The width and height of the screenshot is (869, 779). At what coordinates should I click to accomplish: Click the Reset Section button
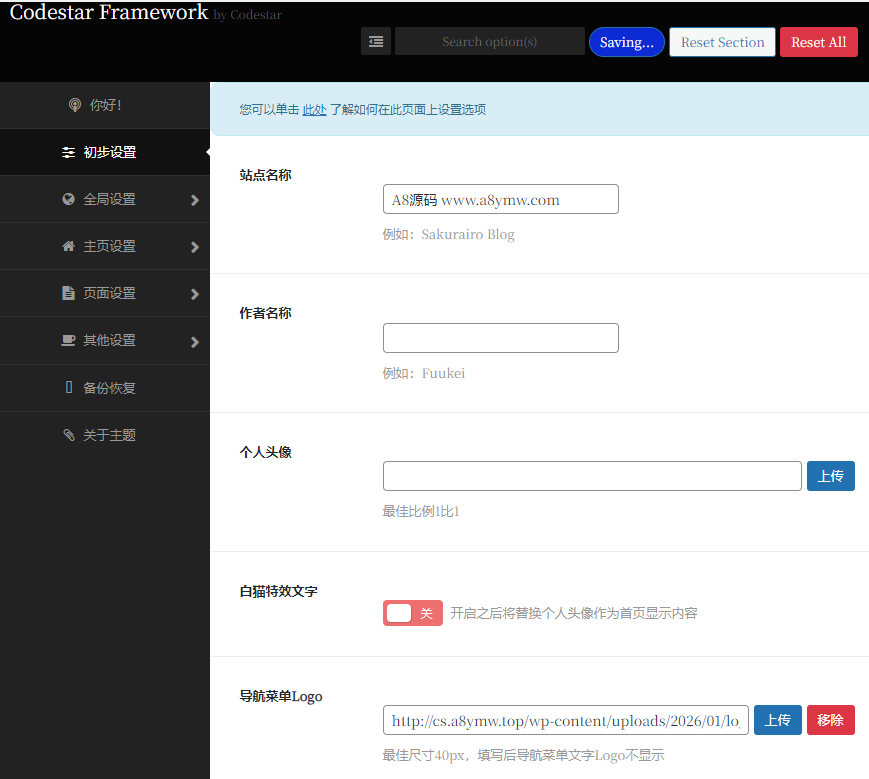[722, 41]
